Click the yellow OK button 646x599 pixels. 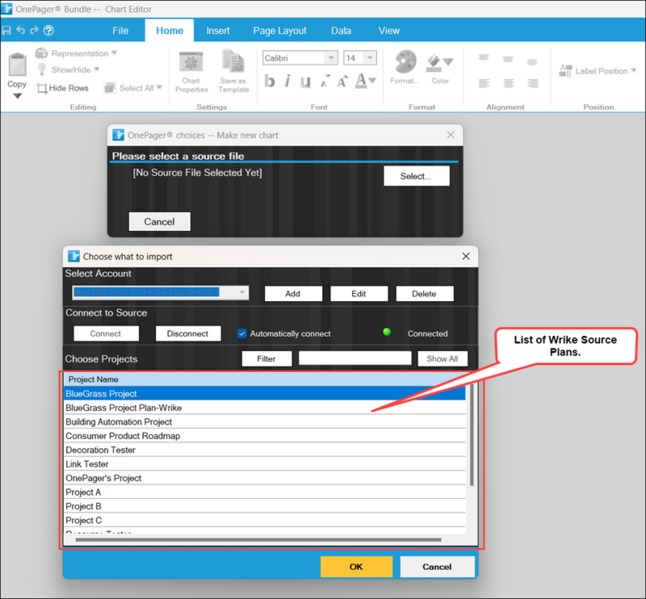point(356,566)
